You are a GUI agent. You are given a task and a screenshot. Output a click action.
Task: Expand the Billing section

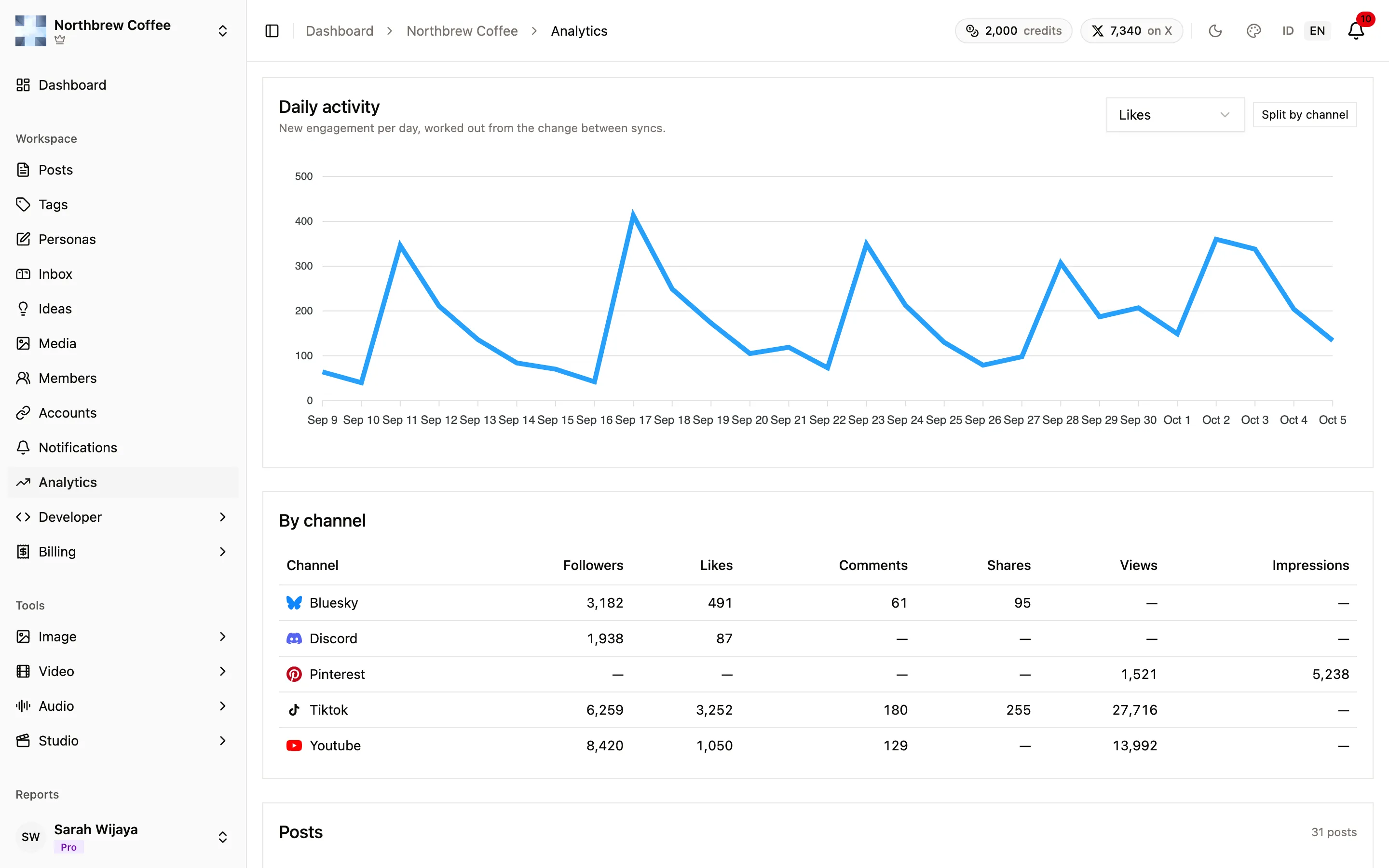(x=123, y=552)
